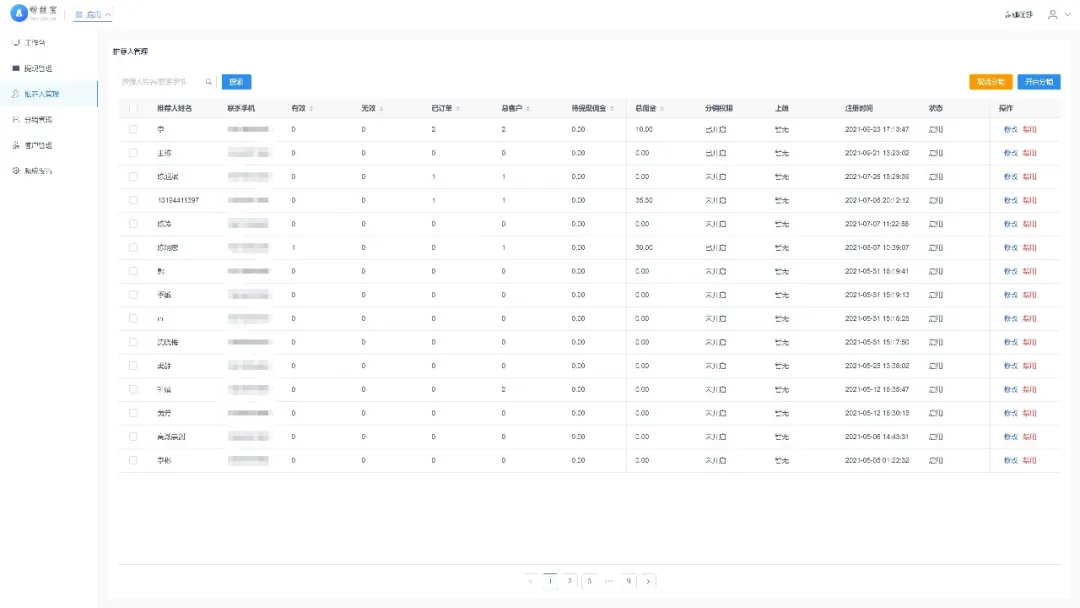Open the user account dropdown chevron
The width and height of the screenshot is (1080, 608).
[1067, 15]
